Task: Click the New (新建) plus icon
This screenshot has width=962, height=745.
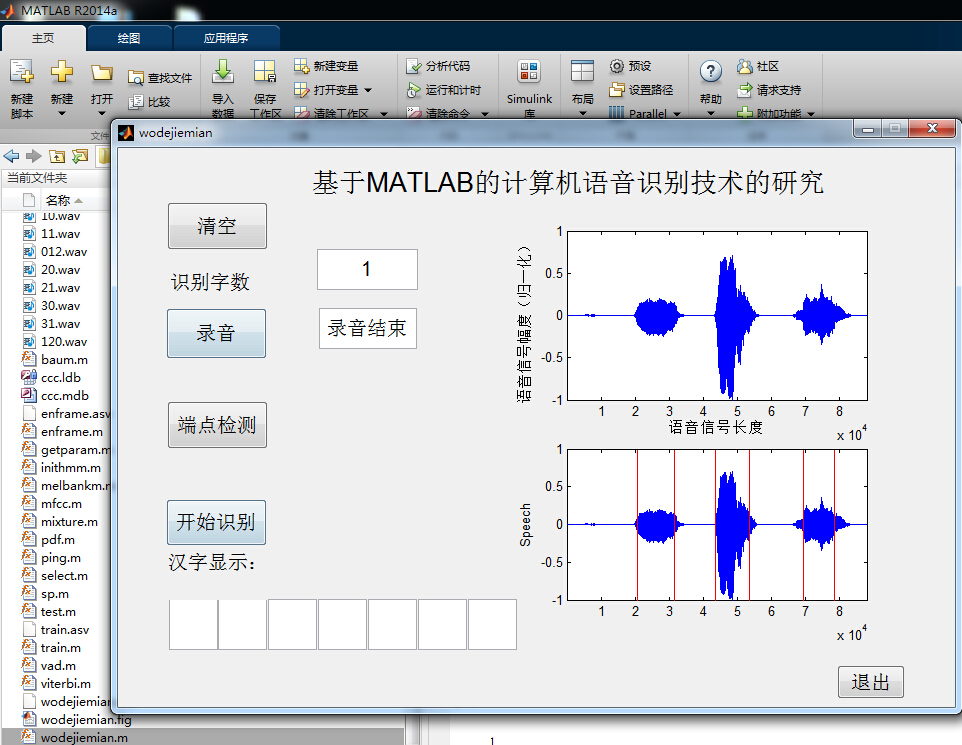Action: [61, 72]
